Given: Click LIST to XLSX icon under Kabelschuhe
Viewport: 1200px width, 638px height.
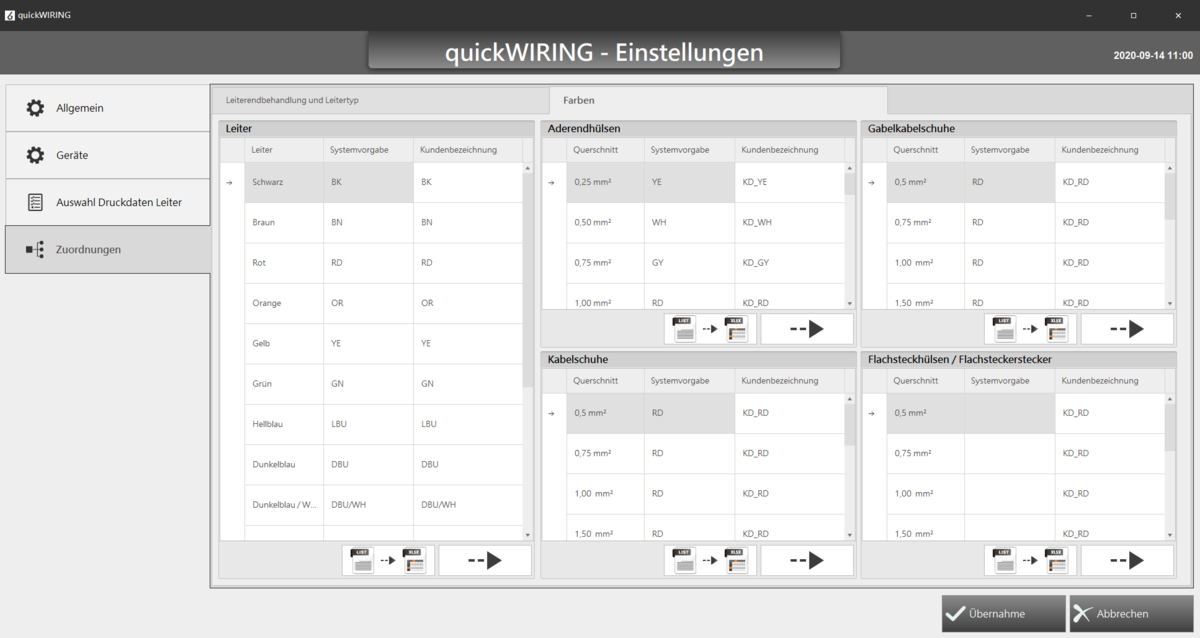Looking at the screenshot, I should (x=710, y=561).
